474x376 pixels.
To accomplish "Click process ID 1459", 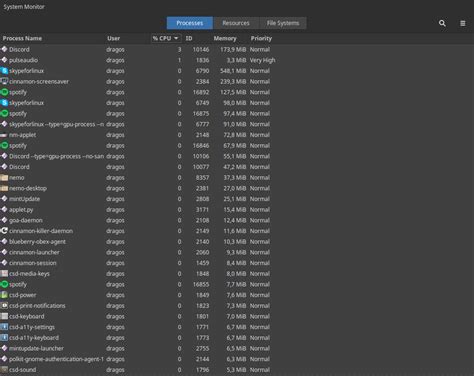I will pos(202,263).
